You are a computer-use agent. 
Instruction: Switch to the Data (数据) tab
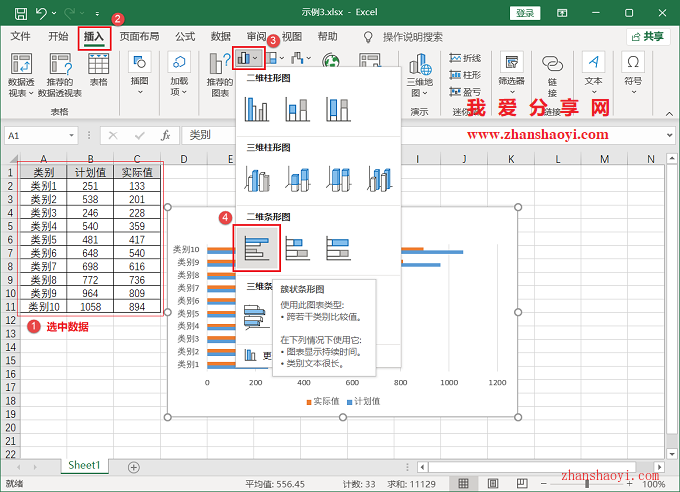point(221,36)
